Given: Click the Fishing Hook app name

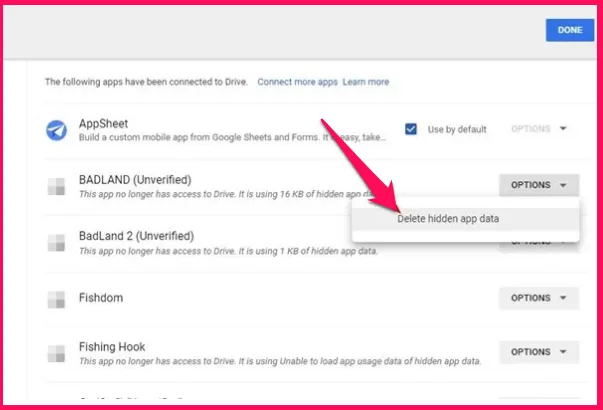Looking at the screenshot, I should point(112,347).
